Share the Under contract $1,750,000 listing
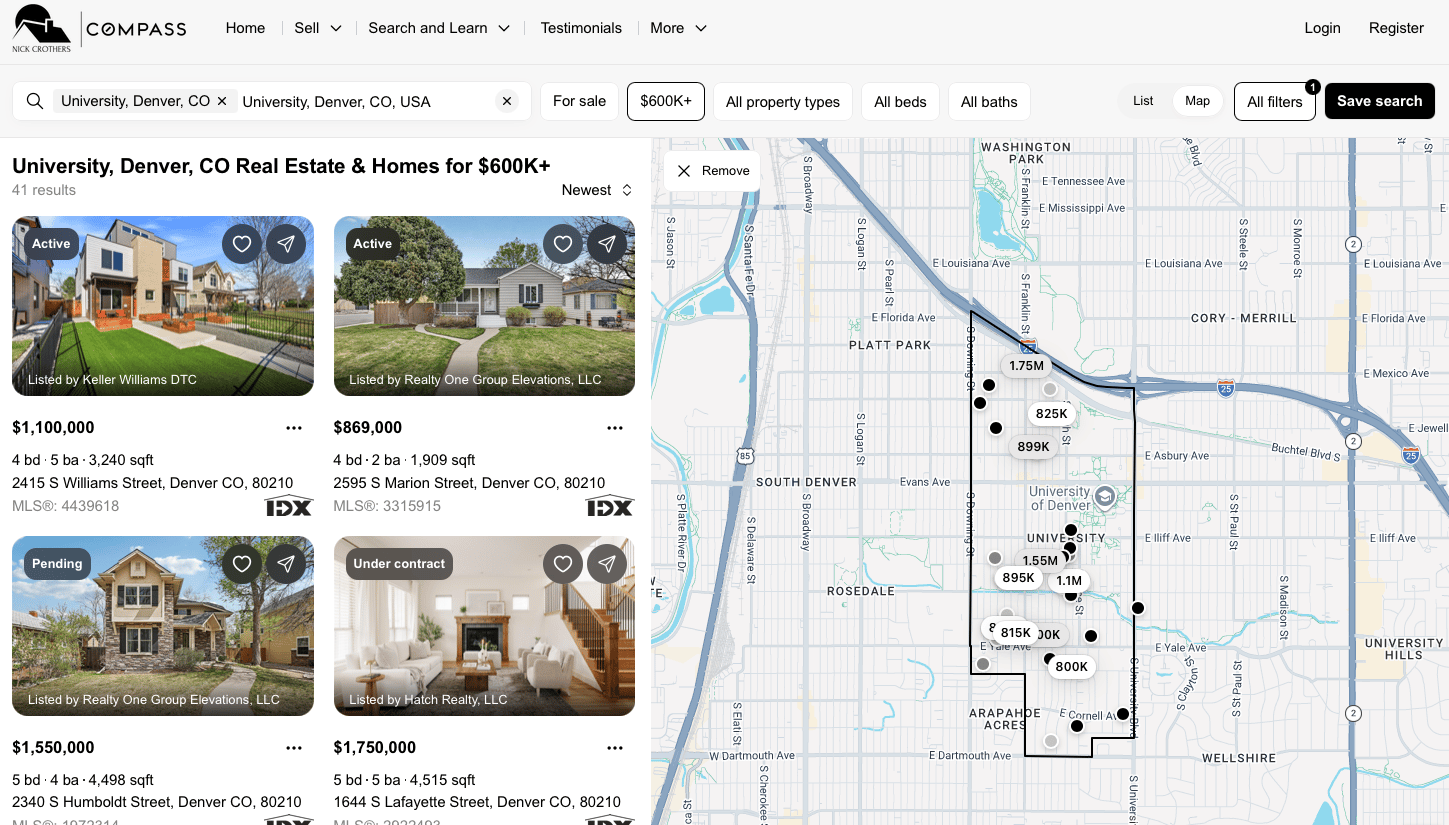This screenshot has height=825, width=1449. pos(607,564)
